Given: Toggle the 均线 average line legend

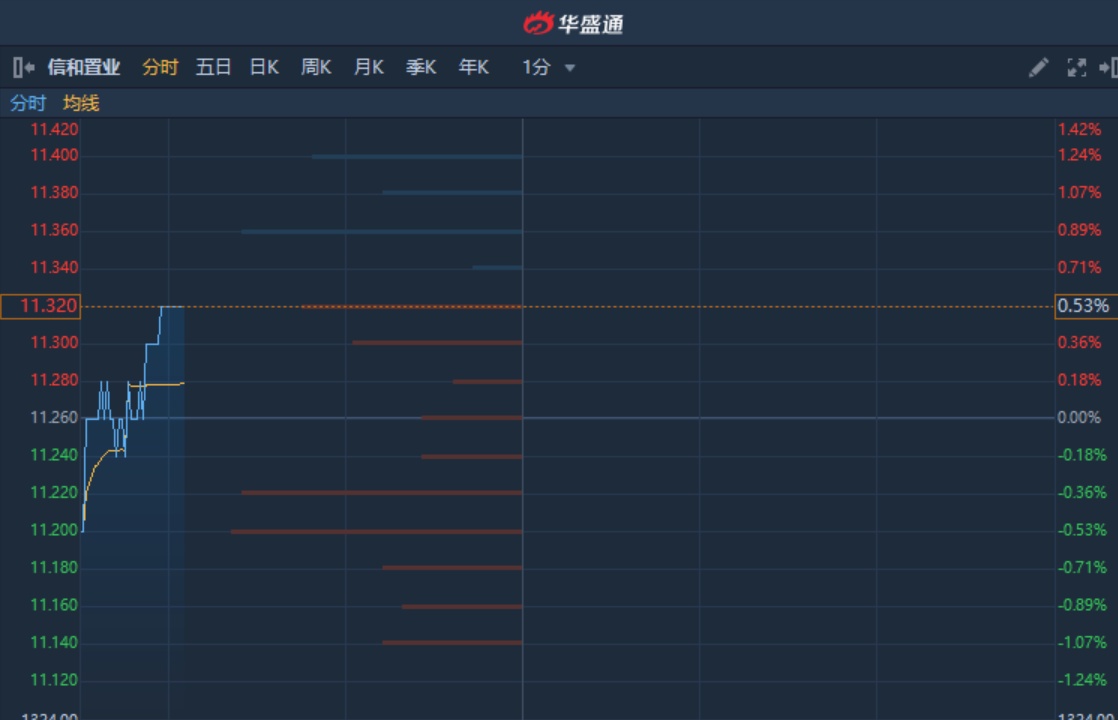Looking at the screenshot, I should 81,103.
